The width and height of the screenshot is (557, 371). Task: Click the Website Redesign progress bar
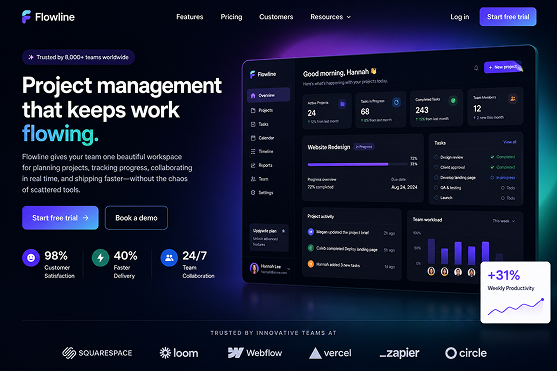click(357, 164)
